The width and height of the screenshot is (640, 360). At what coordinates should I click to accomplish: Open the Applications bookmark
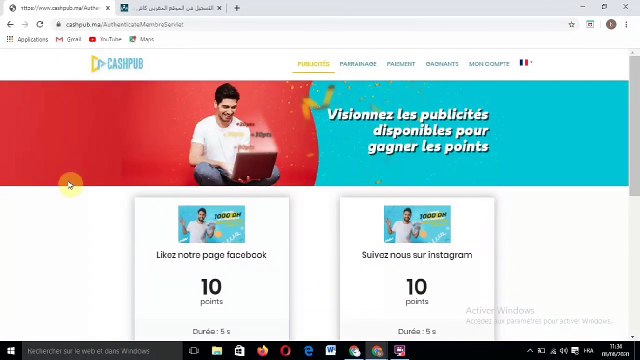27,39
